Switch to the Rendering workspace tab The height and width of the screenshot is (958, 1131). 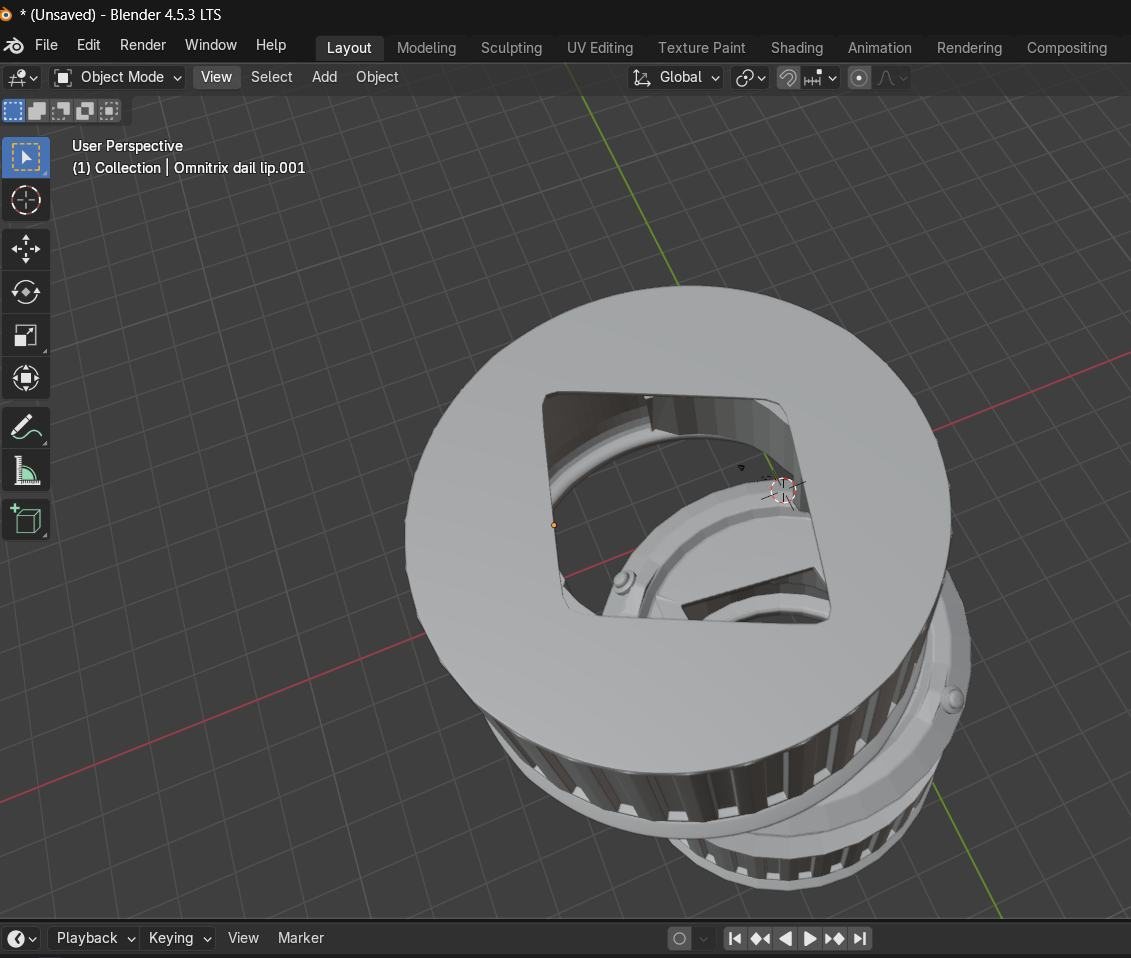[x=969, y=48]
